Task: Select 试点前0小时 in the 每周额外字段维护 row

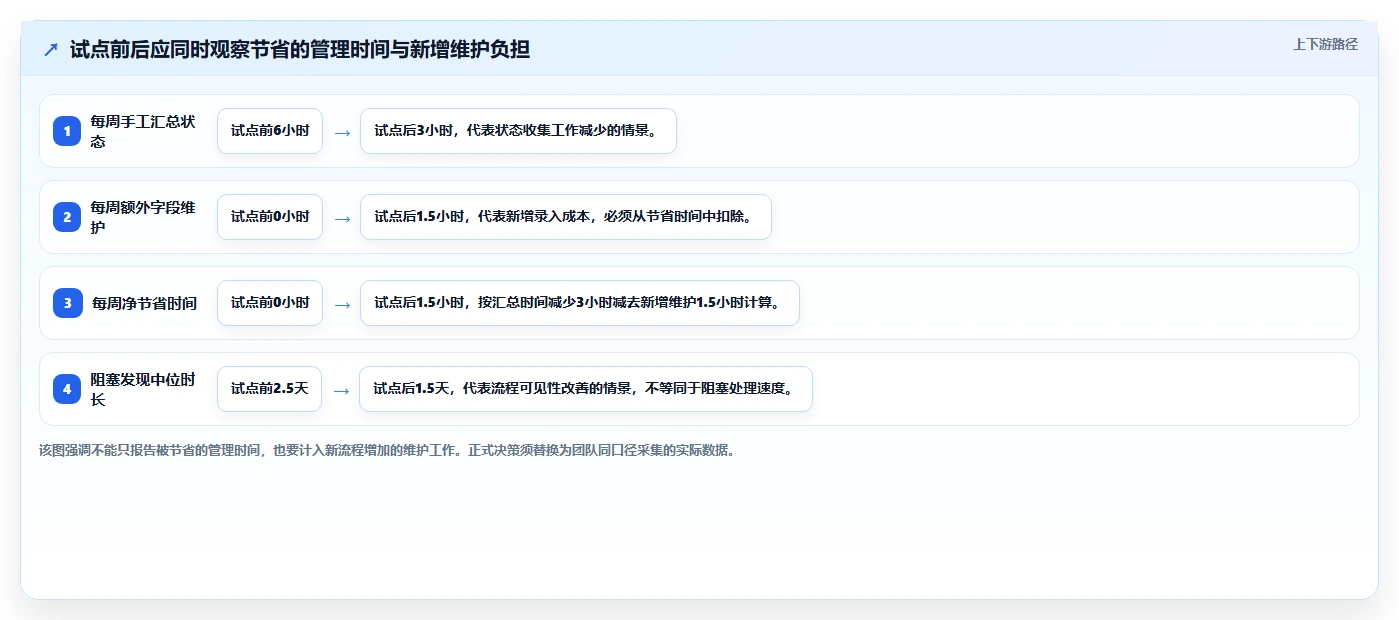Action: pos(270,217)
